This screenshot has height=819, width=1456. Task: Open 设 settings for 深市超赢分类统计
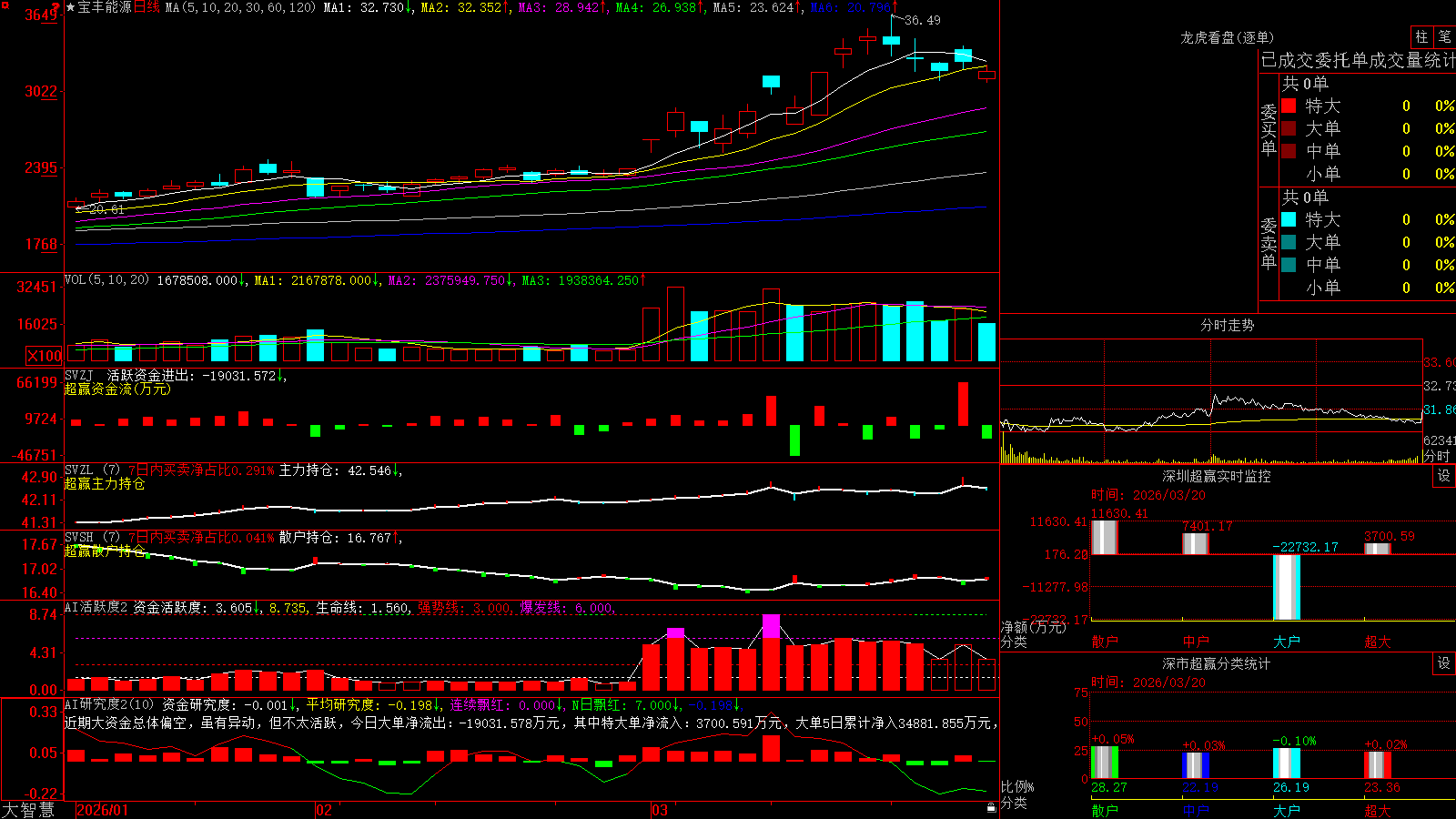1444,663
